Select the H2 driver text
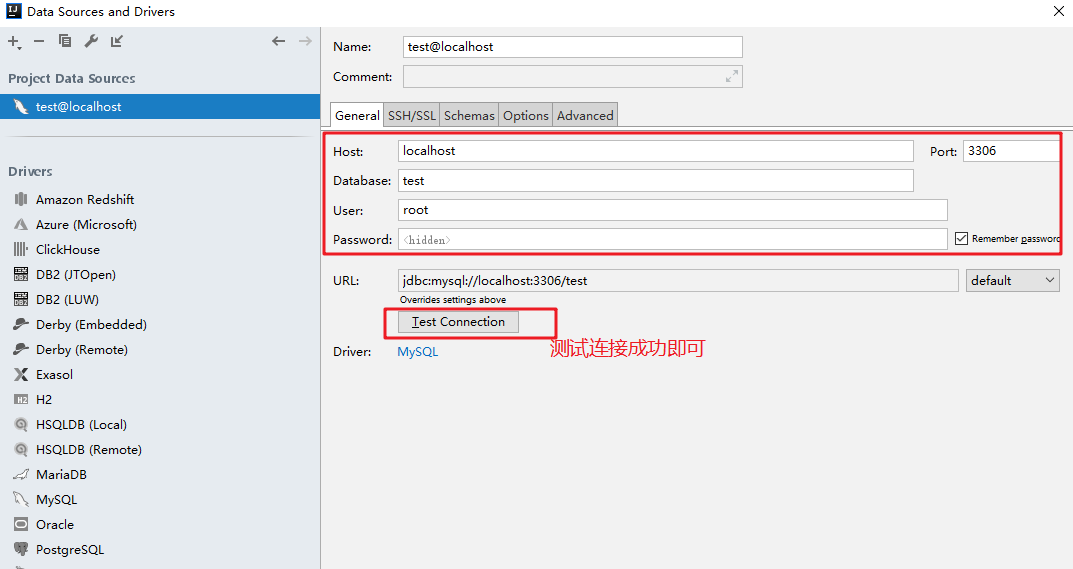1073x569 pixels. 44,399
